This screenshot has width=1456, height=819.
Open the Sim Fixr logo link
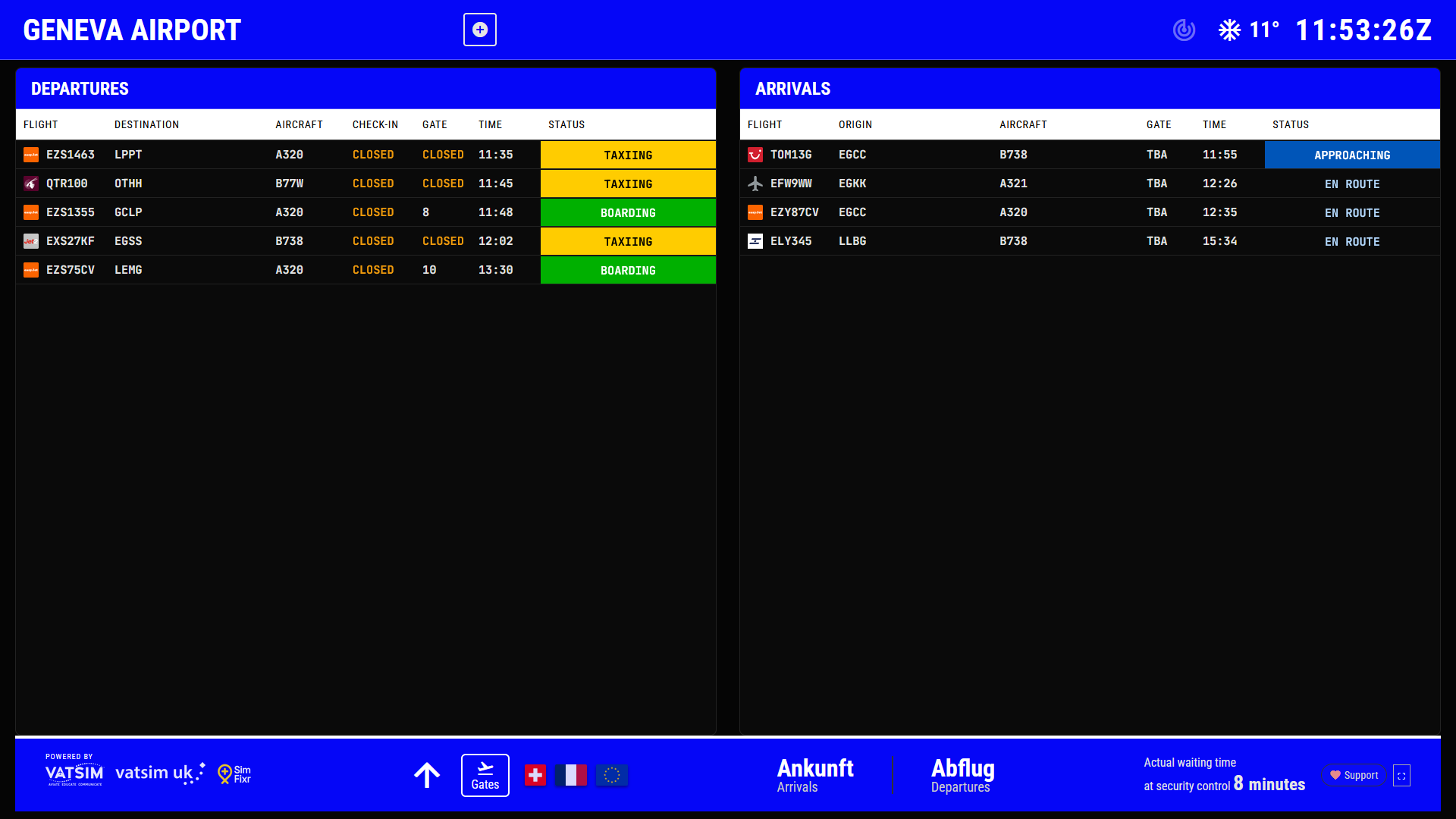click(x=234, y=773)
